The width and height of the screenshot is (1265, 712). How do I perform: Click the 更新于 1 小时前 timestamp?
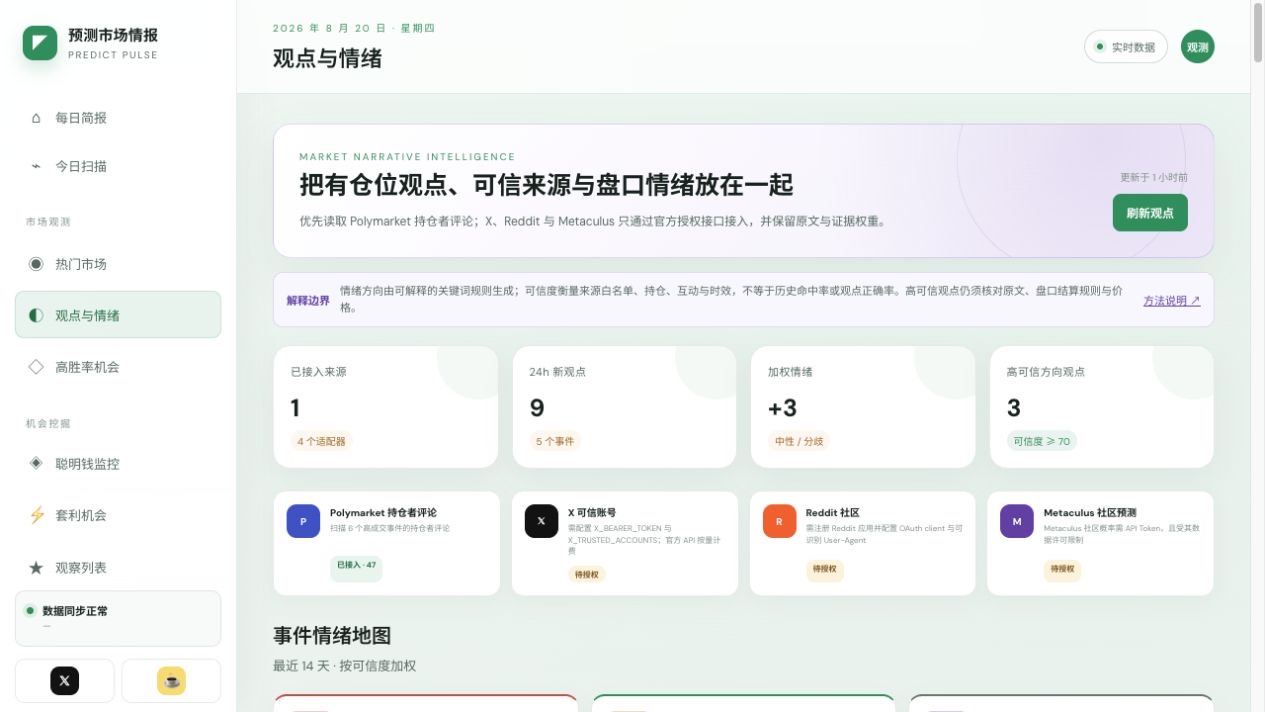click(x=1154, y=177)
